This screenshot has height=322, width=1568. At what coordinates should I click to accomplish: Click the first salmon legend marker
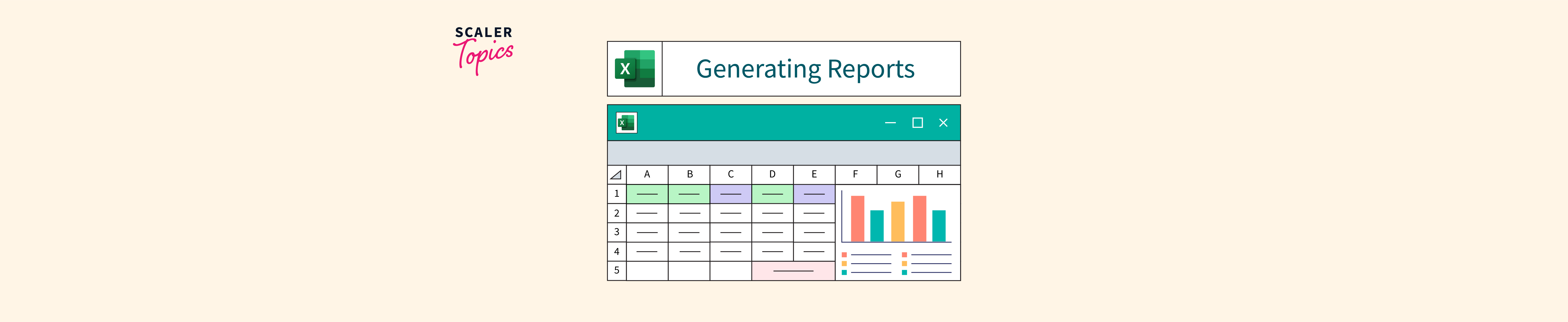coord(844,255)
